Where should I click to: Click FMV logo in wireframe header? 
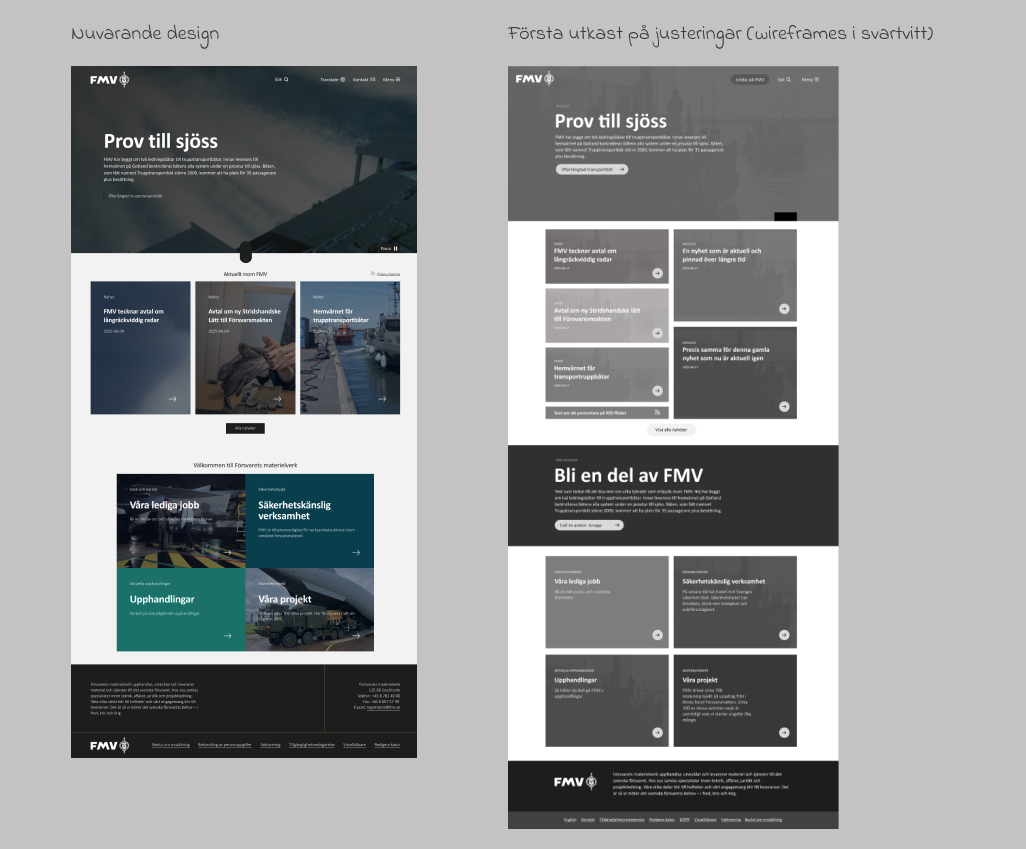(x=535, y=79)
